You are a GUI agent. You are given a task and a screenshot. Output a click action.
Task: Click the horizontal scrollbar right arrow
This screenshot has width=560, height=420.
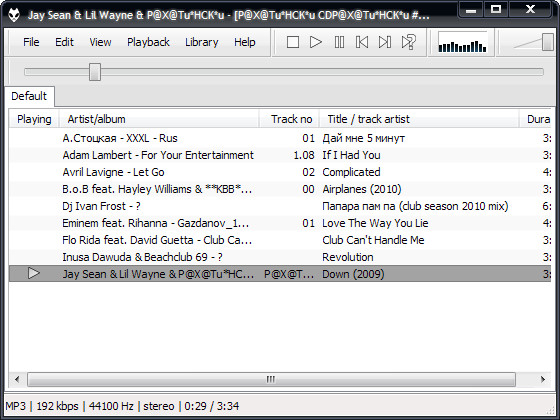pyautogui.click(x=543, y=379)
